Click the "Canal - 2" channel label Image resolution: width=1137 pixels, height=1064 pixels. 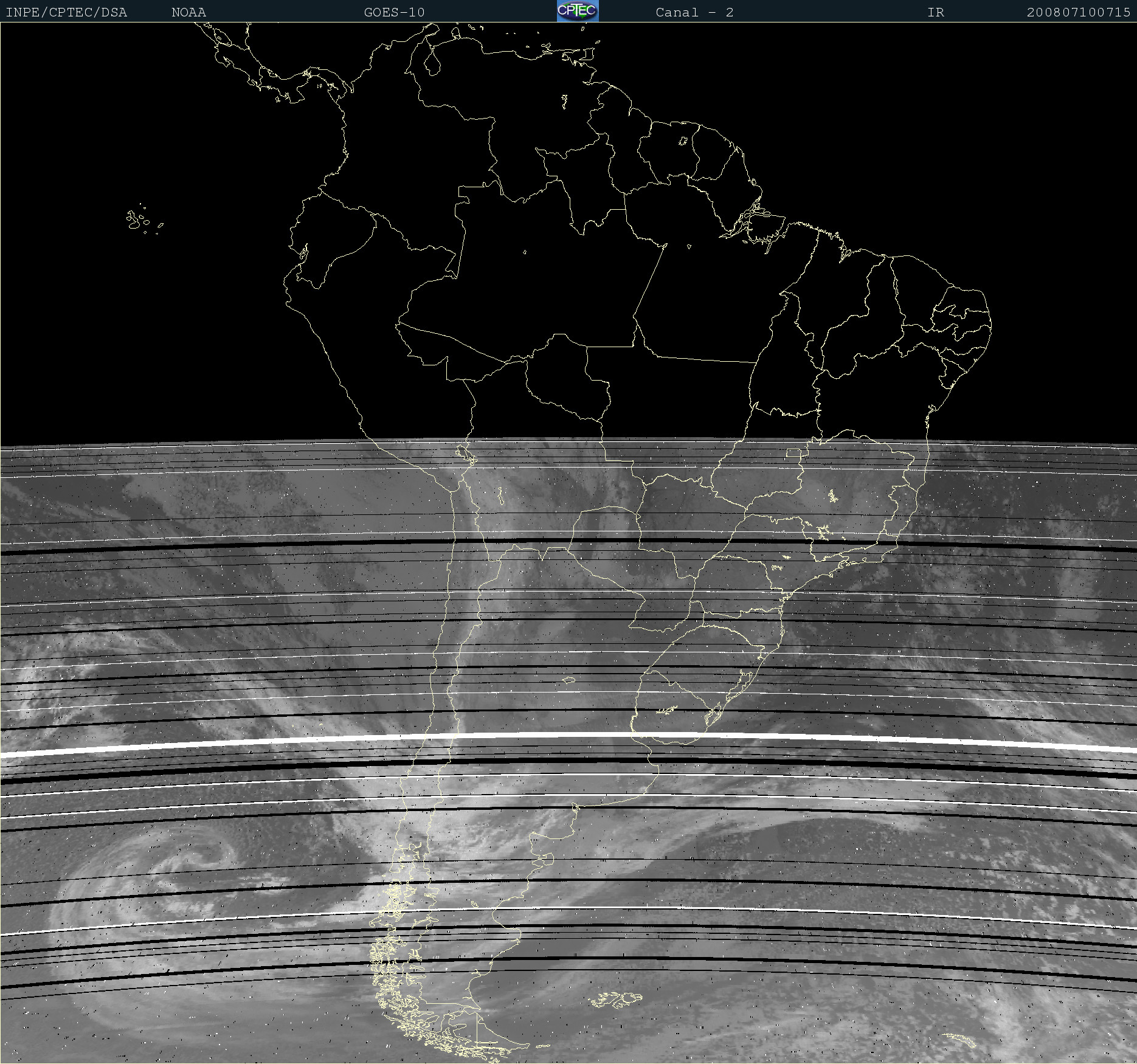[694, 12]
